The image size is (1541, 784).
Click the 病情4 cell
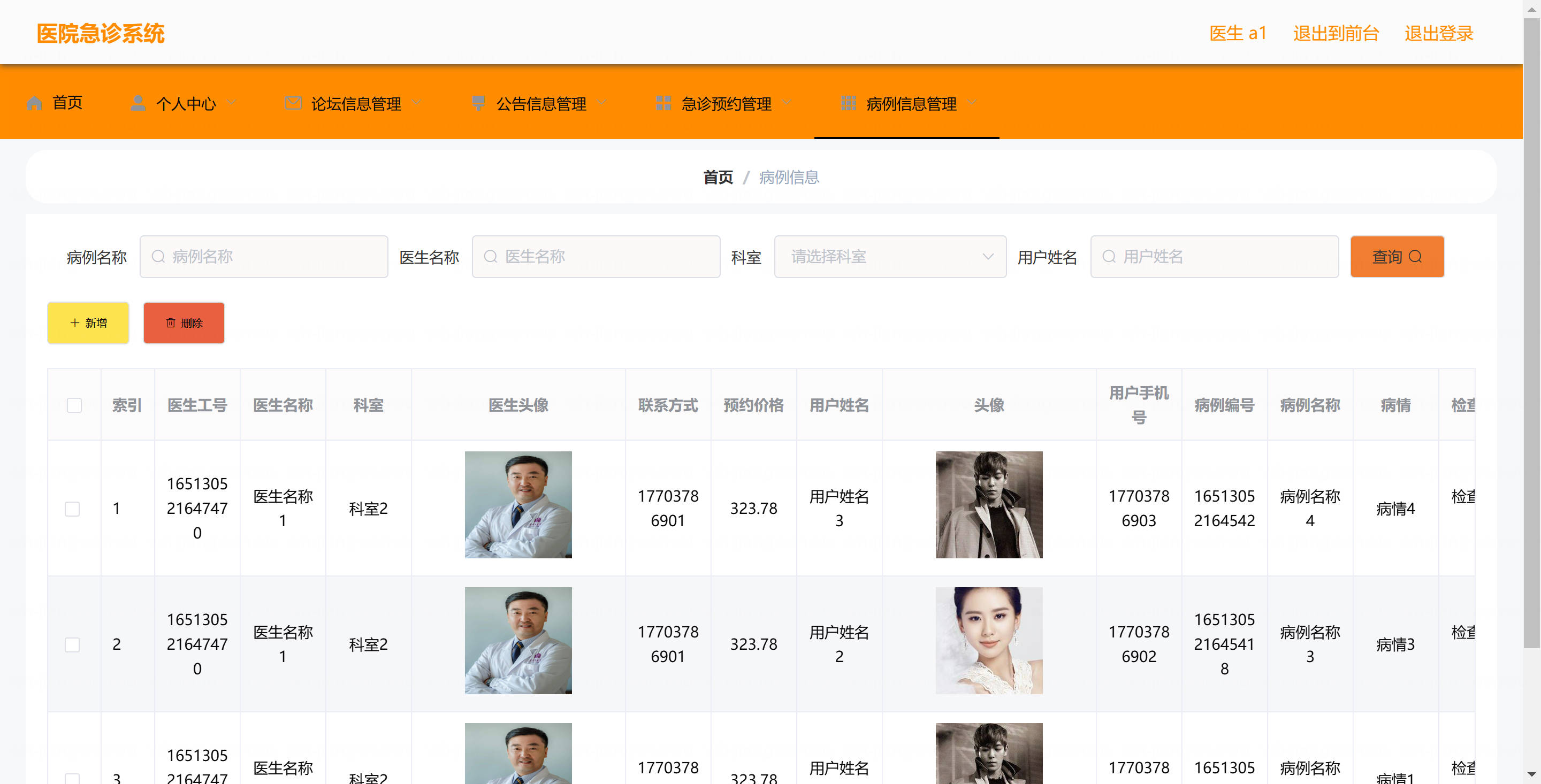[x=1395, y=508]
